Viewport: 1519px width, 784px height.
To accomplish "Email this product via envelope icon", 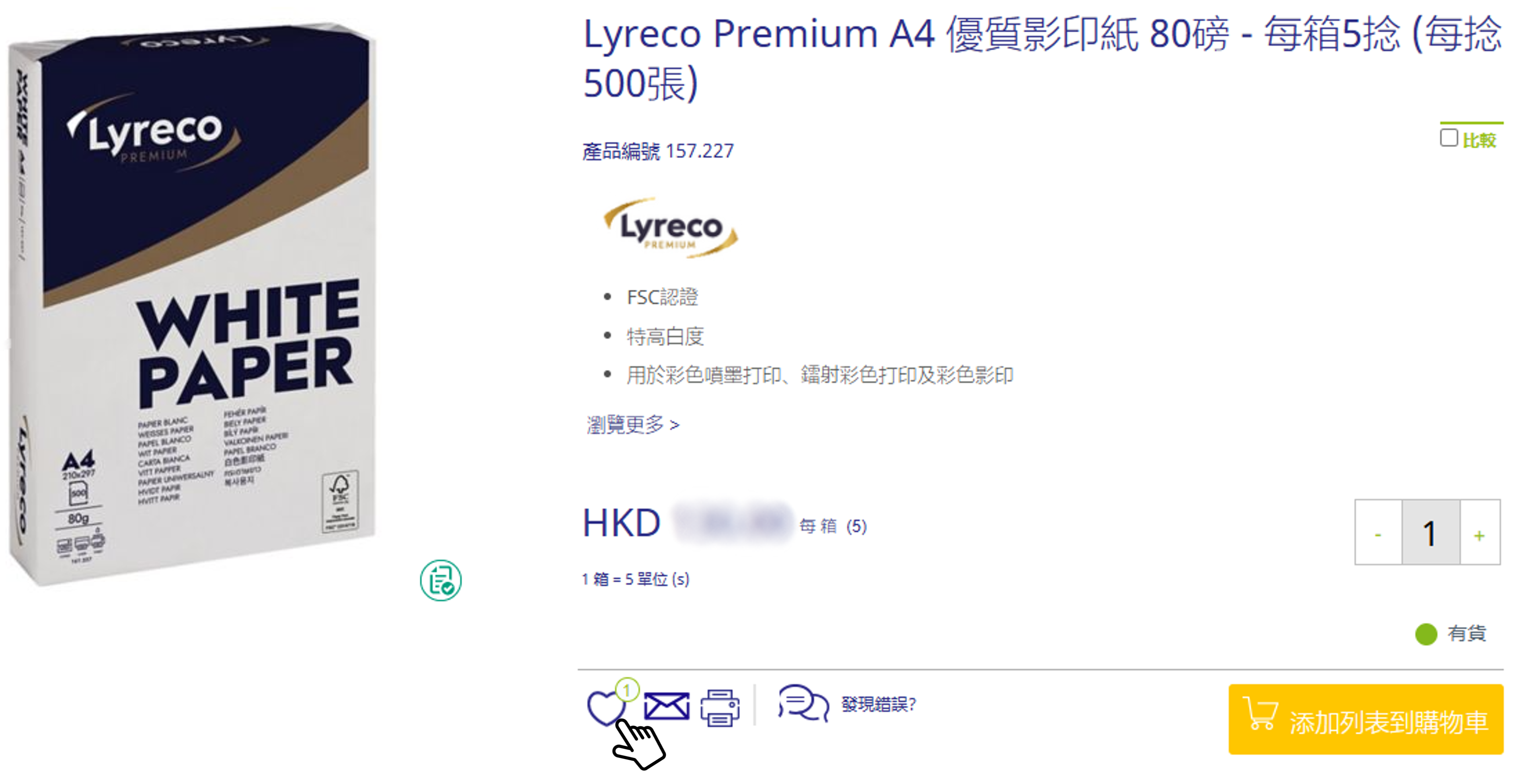I will click(666, 706).
